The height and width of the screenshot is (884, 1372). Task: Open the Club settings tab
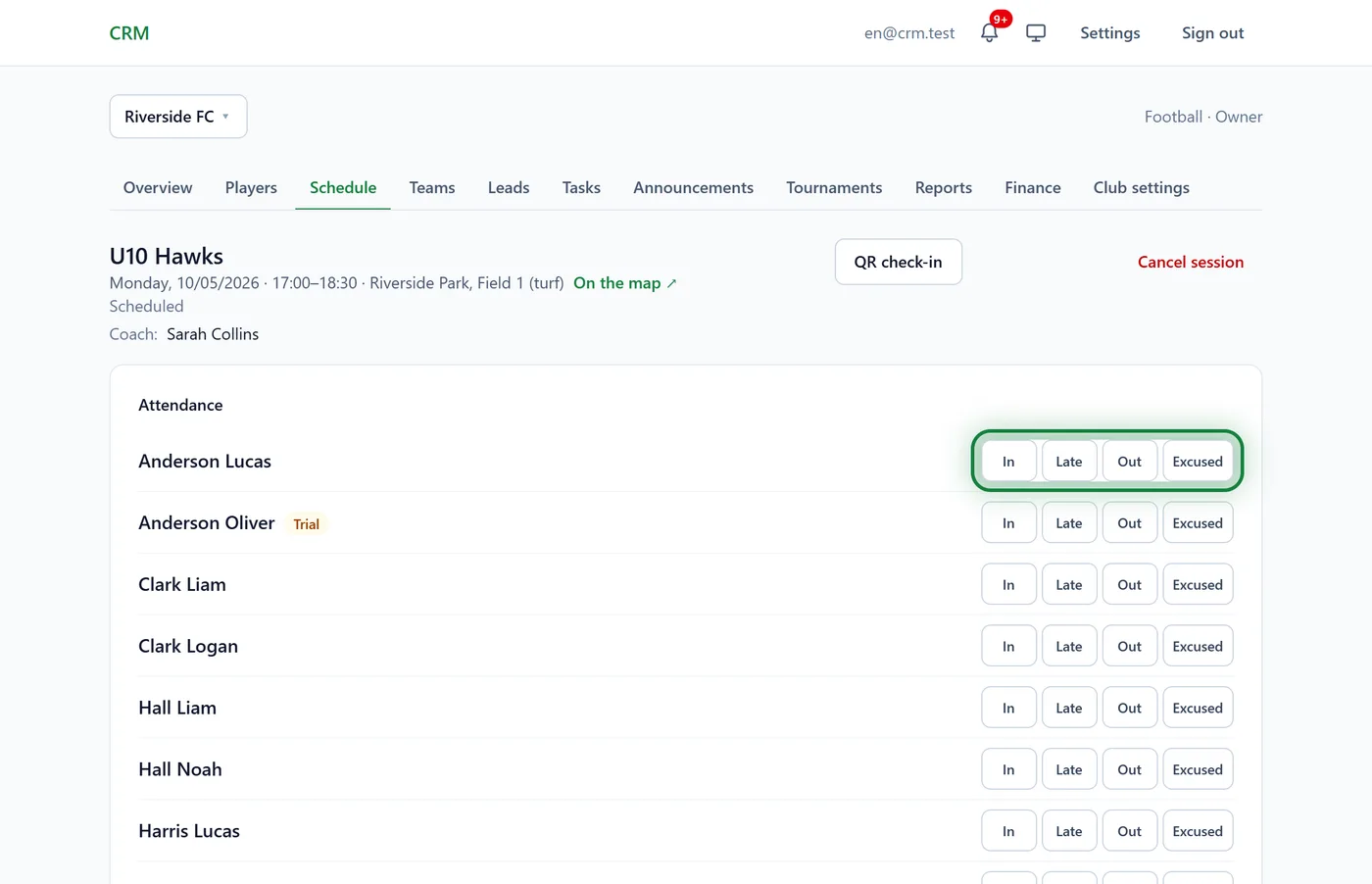pos(1142,187)
